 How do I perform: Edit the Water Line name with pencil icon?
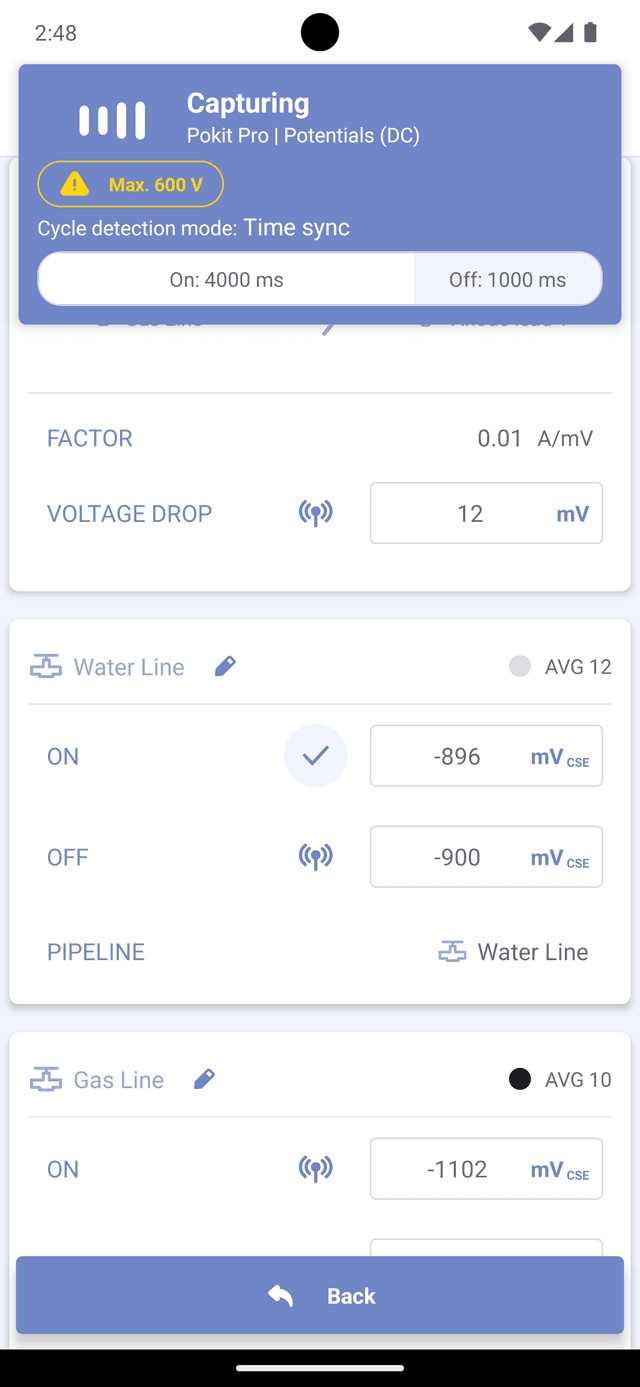tap(226, 666)
